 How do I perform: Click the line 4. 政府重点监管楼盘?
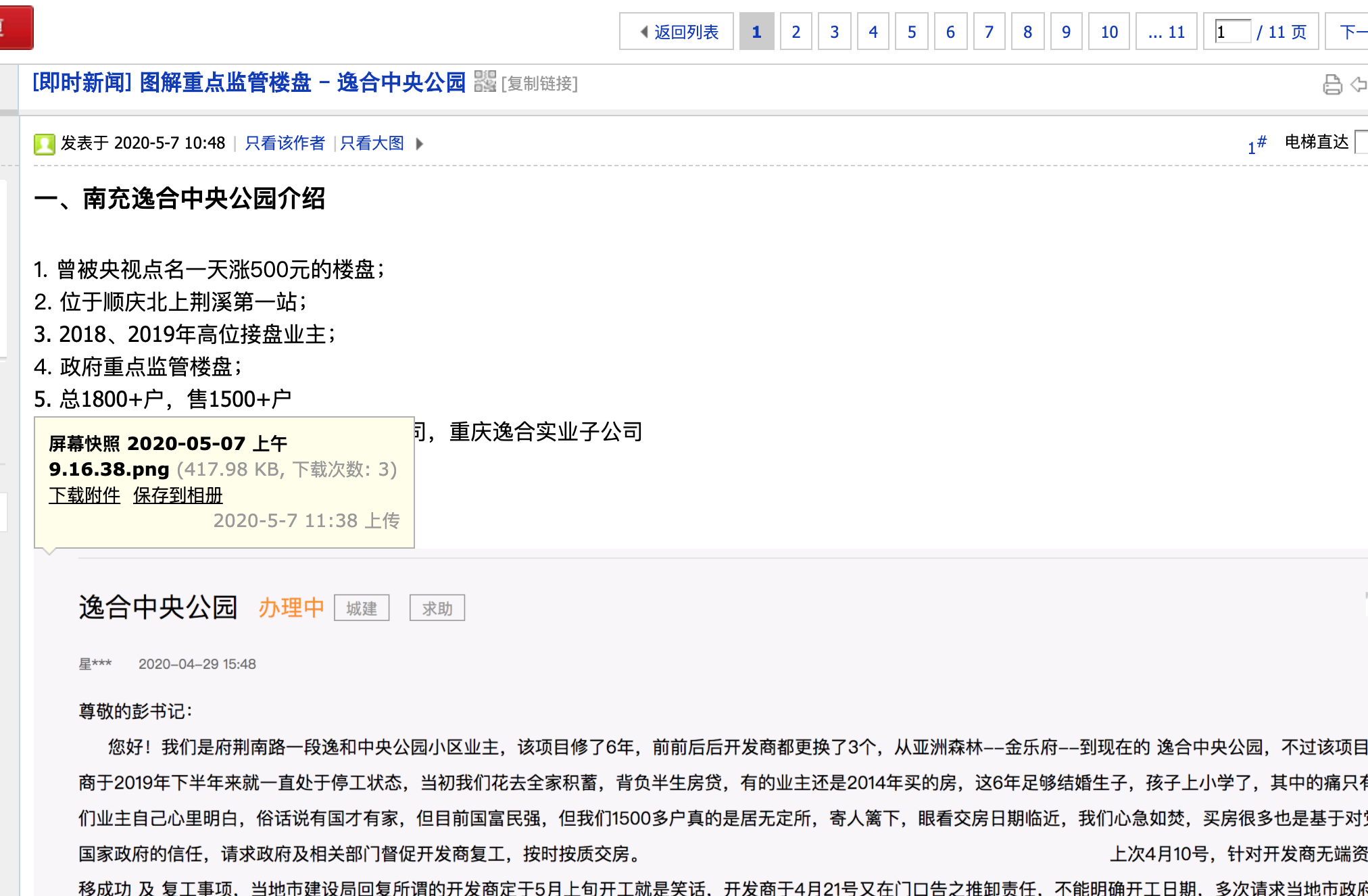tap(138, 367)
